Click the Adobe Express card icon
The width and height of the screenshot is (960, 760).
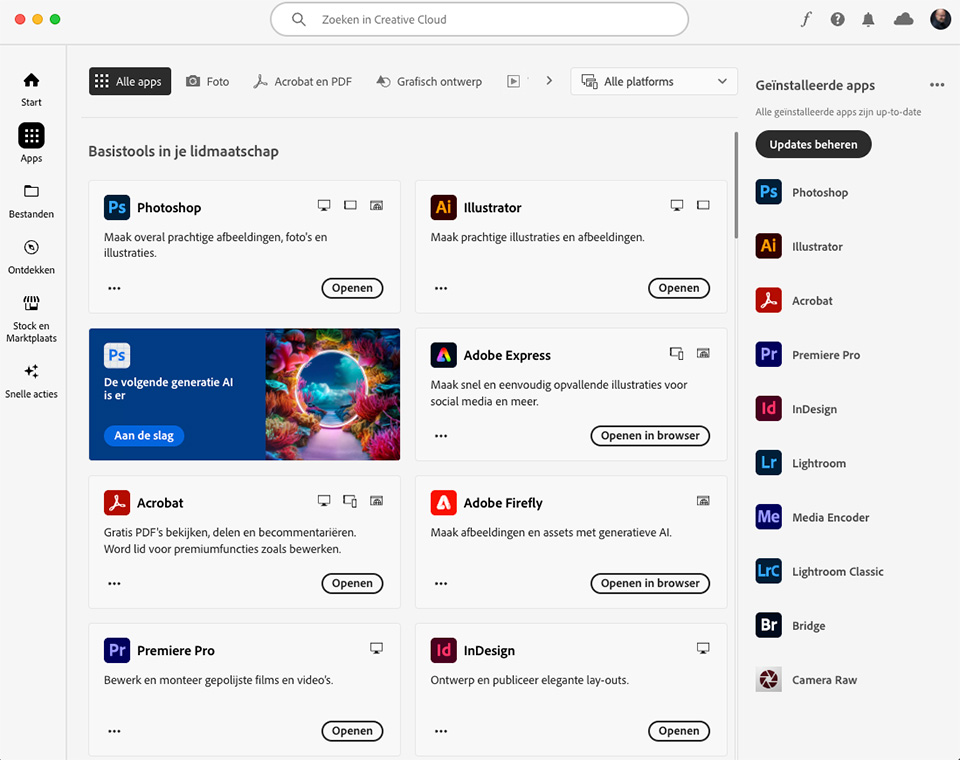pos(443,355)
